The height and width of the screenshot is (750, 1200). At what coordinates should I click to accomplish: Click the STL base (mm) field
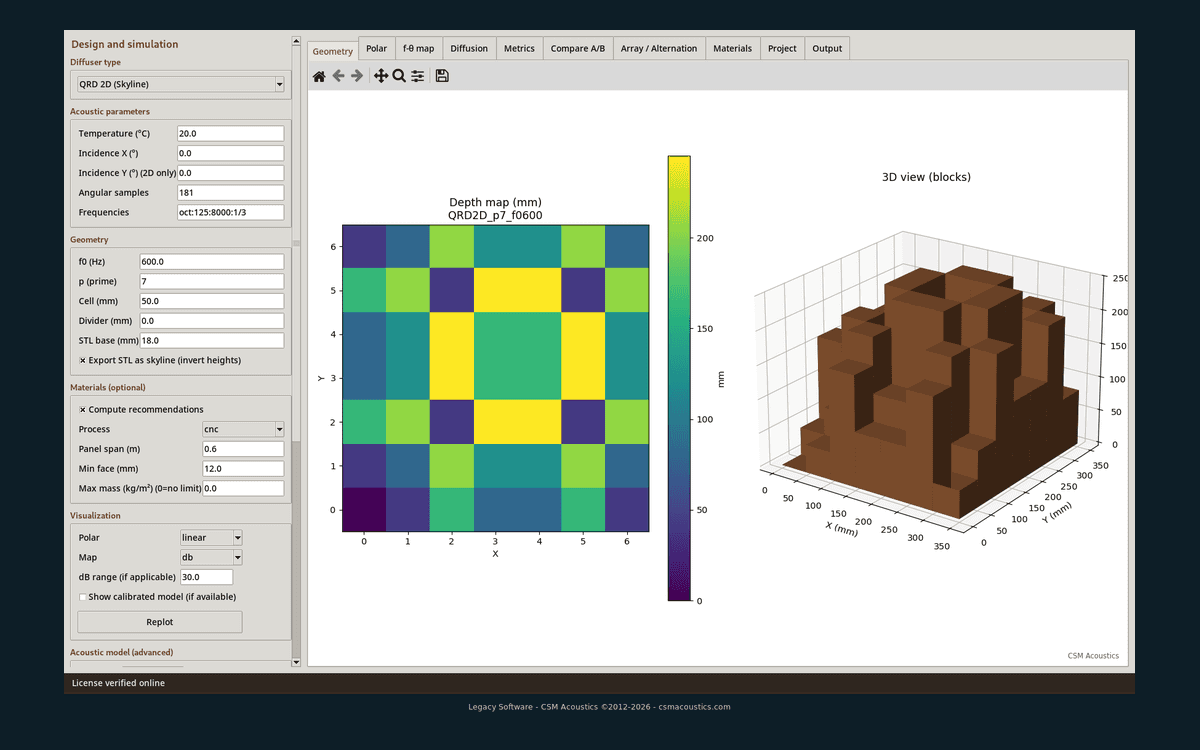coord(212,340)
